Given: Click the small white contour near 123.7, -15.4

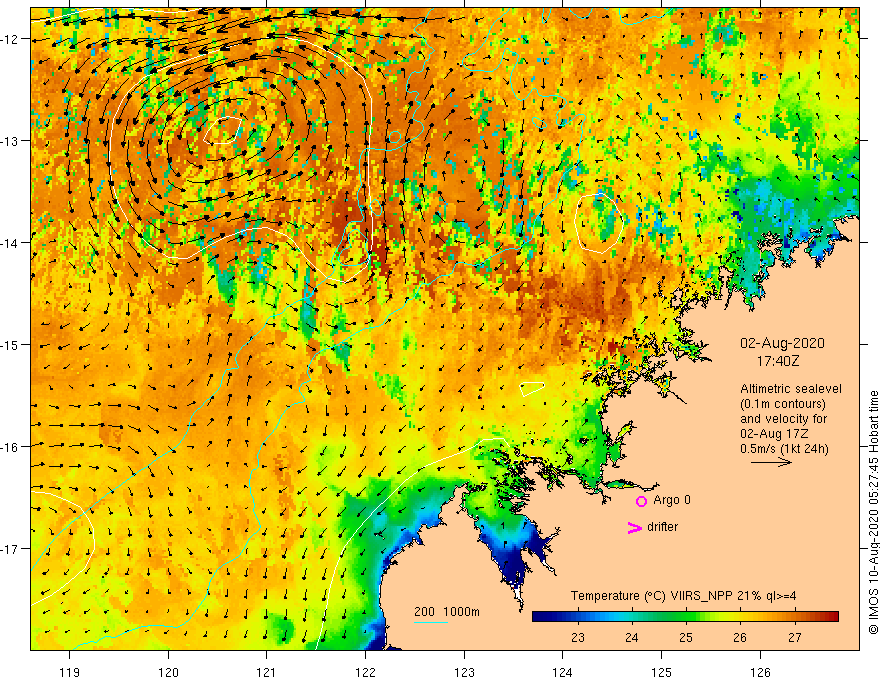Looking at the screenshot, I should 532,389.
